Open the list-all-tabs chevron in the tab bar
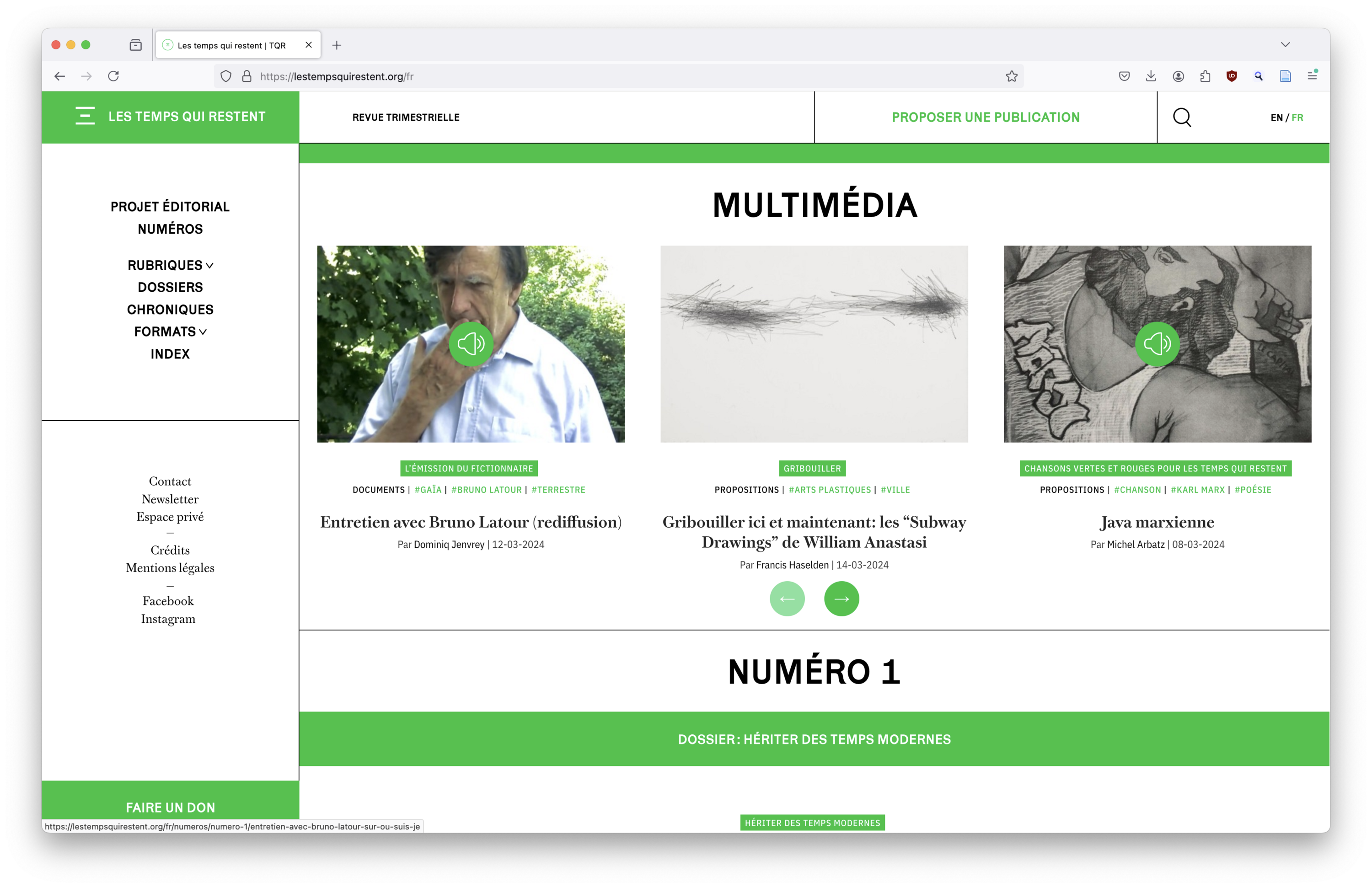 pyautogui.click(x=1285, y=45)
